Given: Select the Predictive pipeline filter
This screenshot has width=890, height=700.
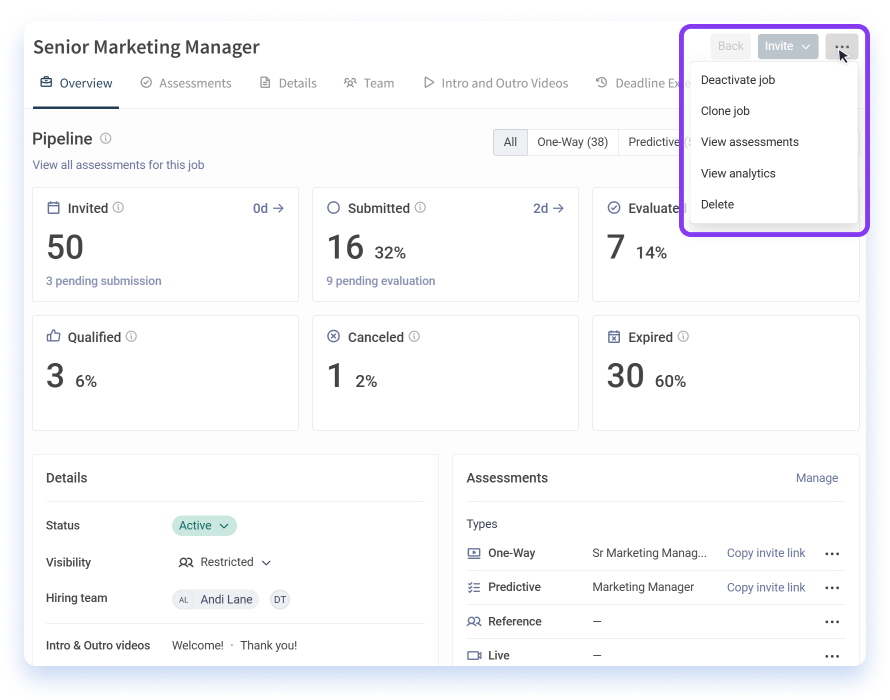Looking at the screenshot, I should pyautogui.click(x=654, y=142).
